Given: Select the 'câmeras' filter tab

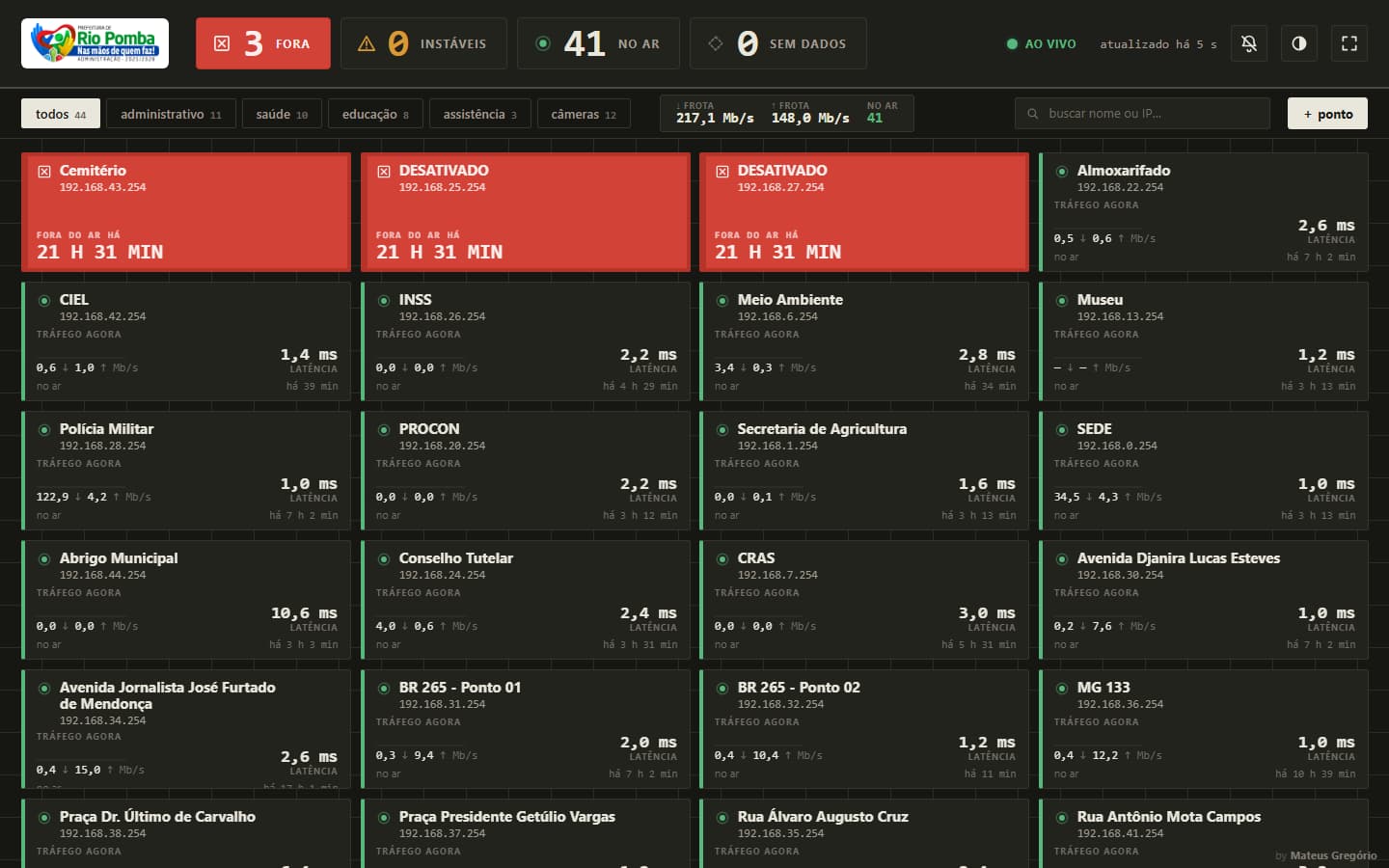Looking at the screenshot, I should coord(584,114).
